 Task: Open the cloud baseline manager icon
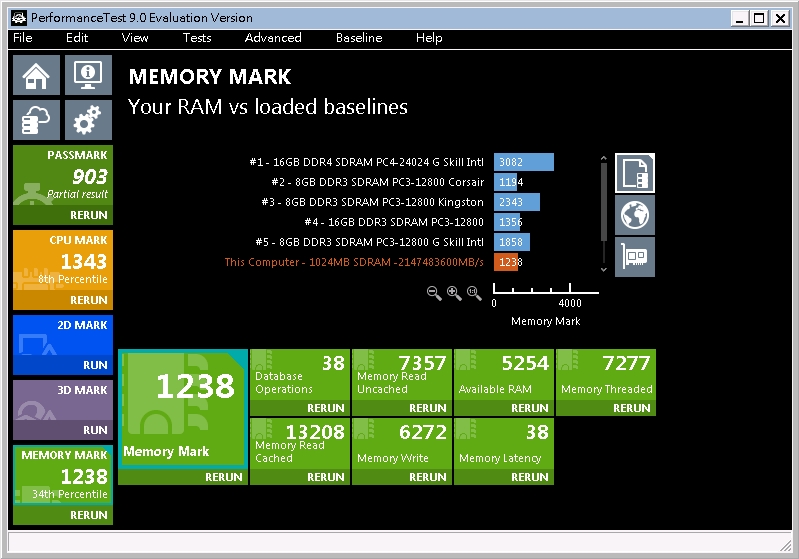(36, 120)
